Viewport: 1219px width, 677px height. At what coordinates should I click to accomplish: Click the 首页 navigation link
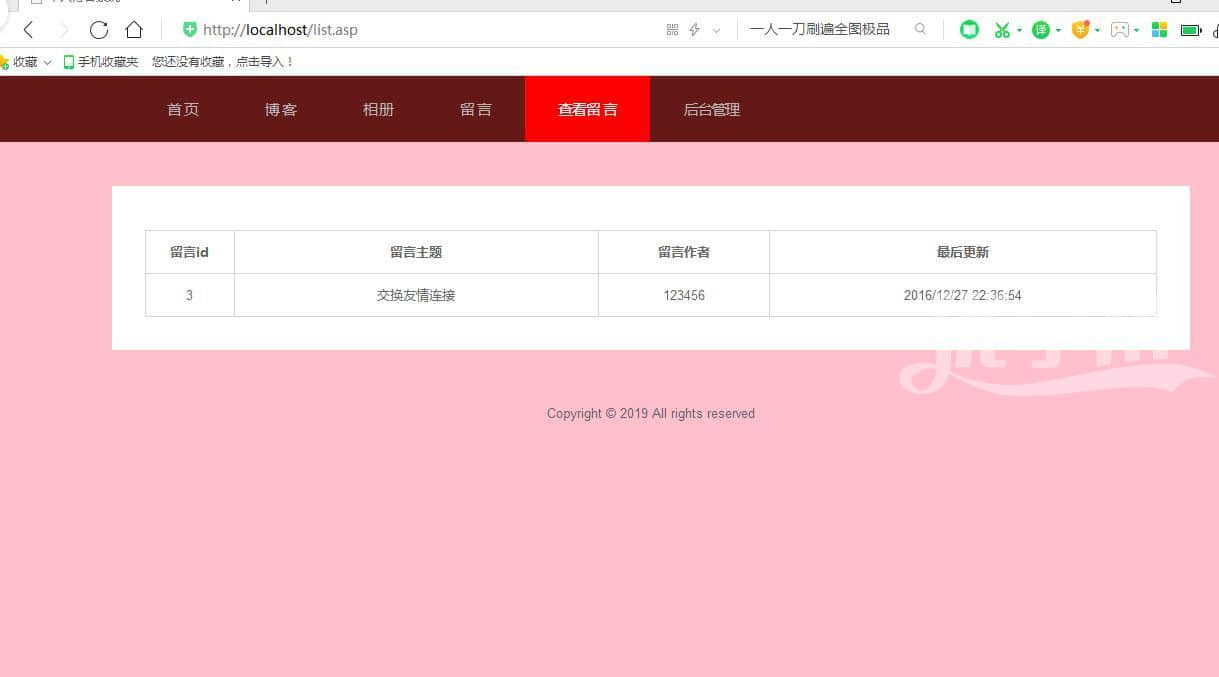pyautogui.click(x=183, y=110)
